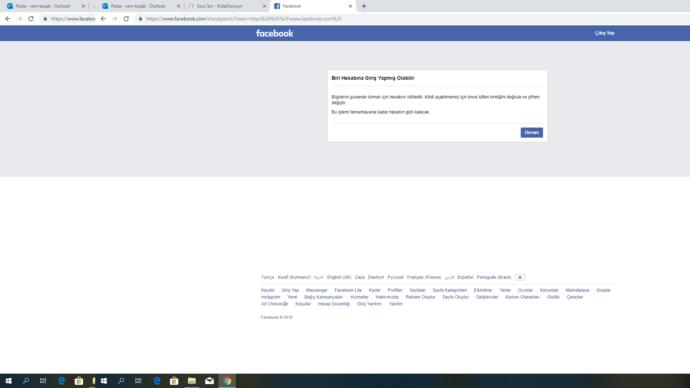Open the Profiller footer link
The width and height of the screenshot is (690, 388).
(x=395, y=290)
